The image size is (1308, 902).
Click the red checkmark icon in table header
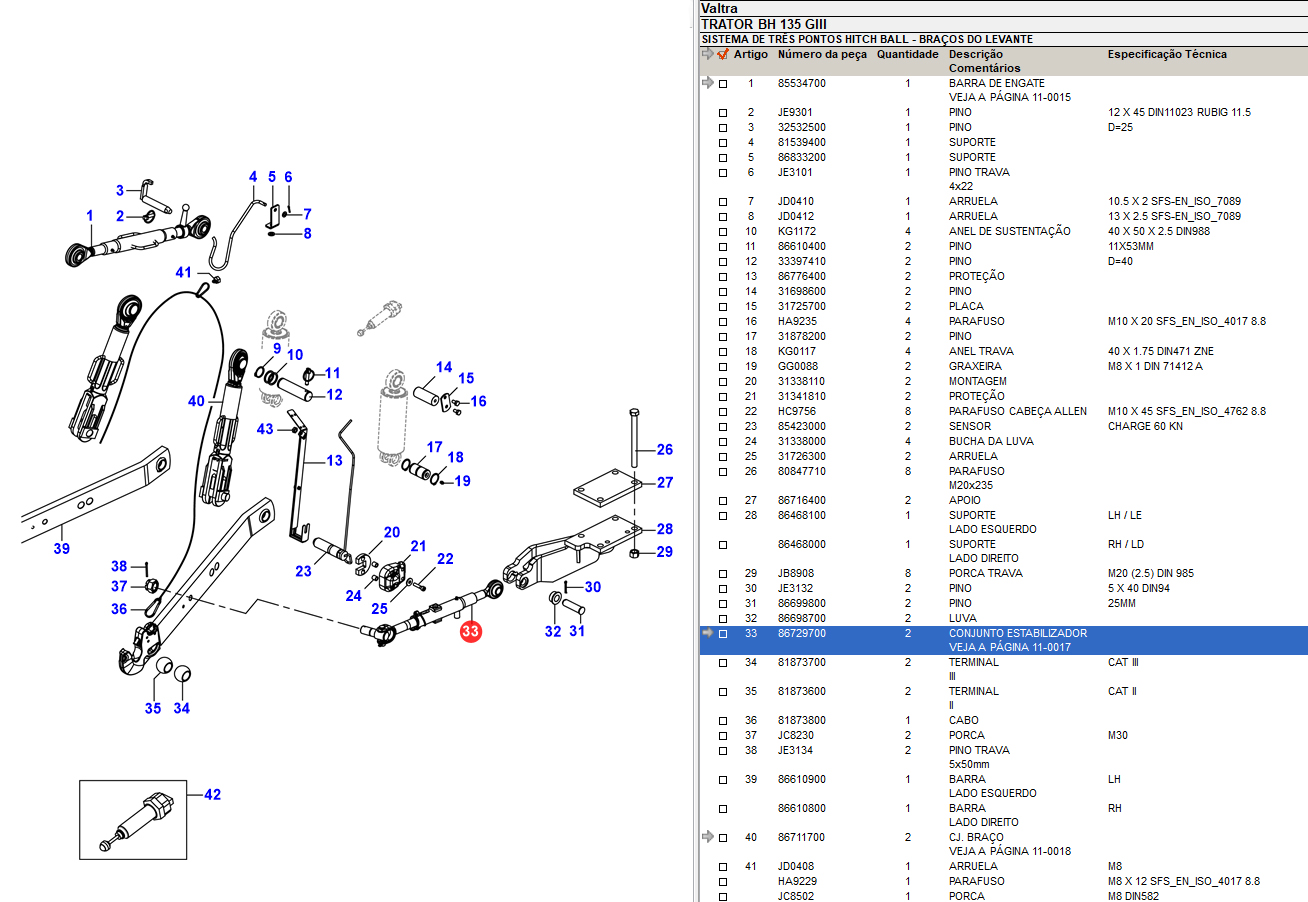(x=723, y=55)
